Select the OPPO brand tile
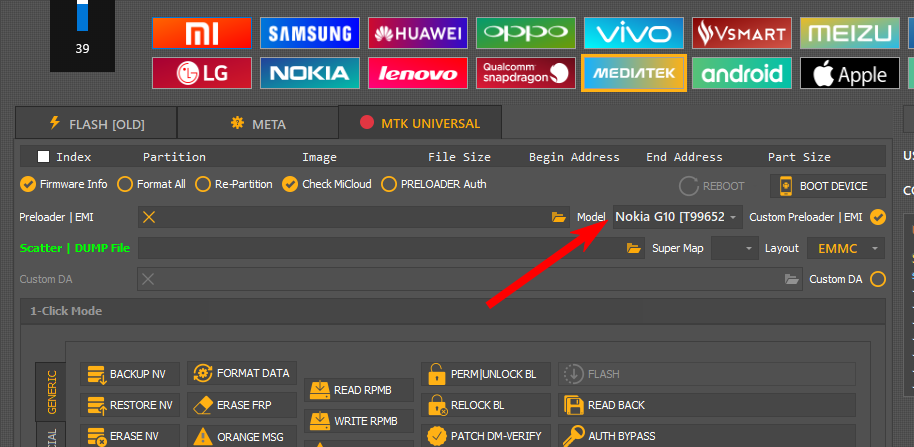This screenshot has width=914, height=447. (x=526, y=33)
